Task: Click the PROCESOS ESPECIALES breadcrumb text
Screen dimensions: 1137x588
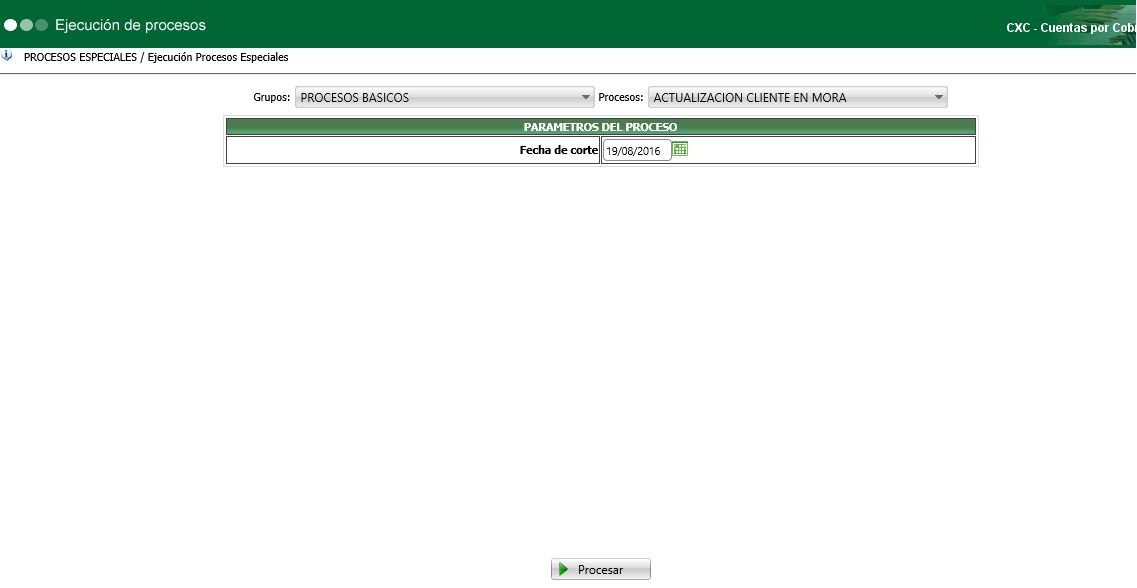Action: coord(80,57)
